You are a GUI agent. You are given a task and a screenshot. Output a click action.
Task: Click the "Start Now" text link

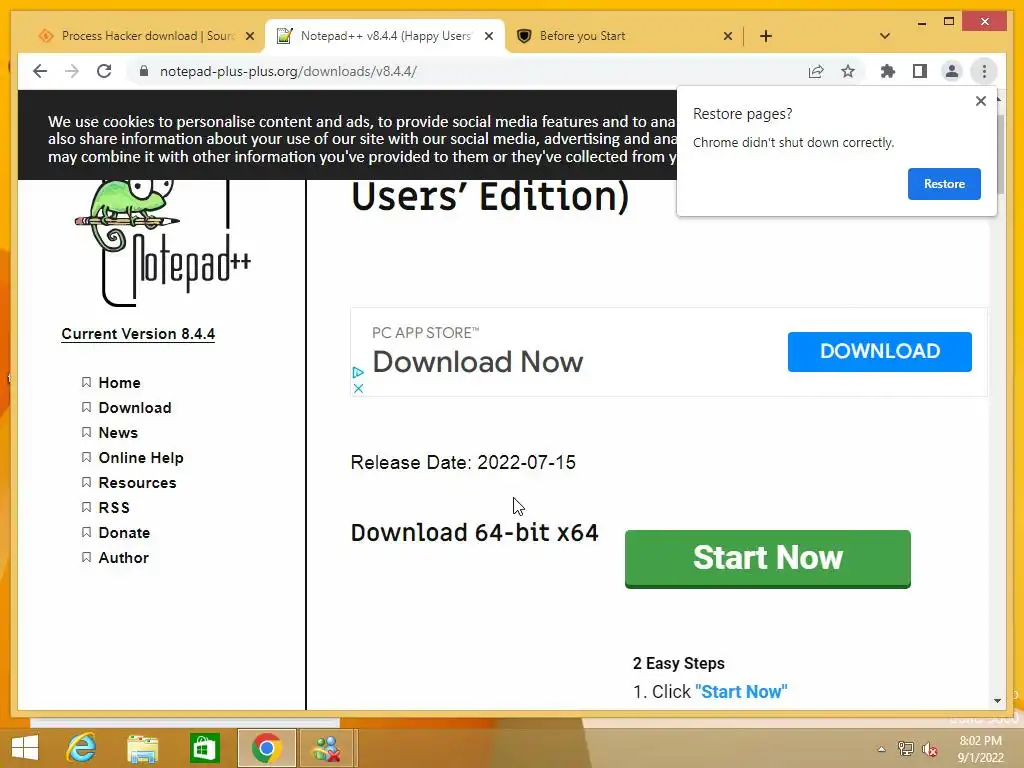point(741,692)
